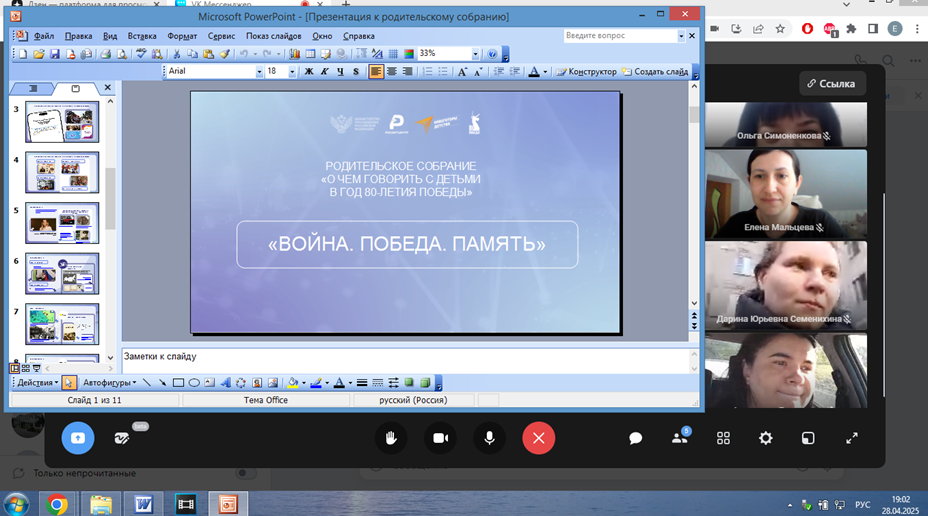Screen dimensions: 928x516
Task: Run the spelling check icon
Action: 141,54
